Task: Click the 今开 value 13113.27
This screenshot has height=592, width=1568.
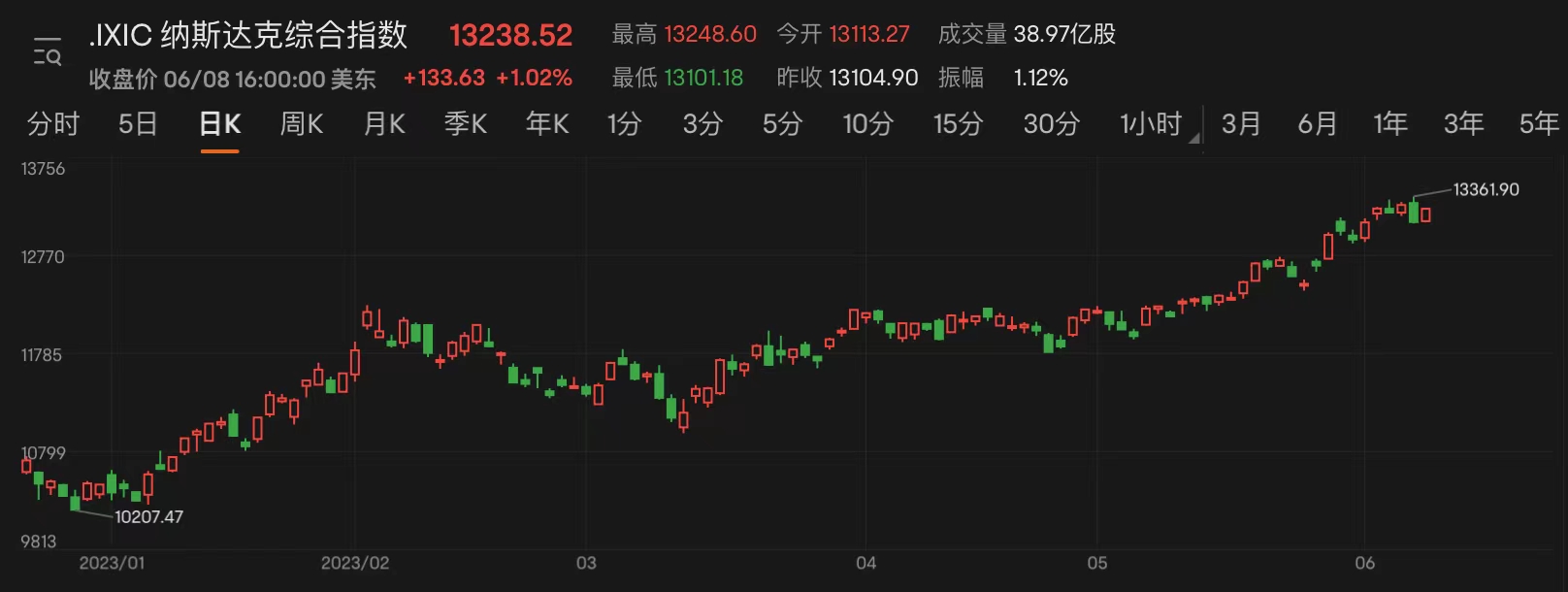Action: 869,34
